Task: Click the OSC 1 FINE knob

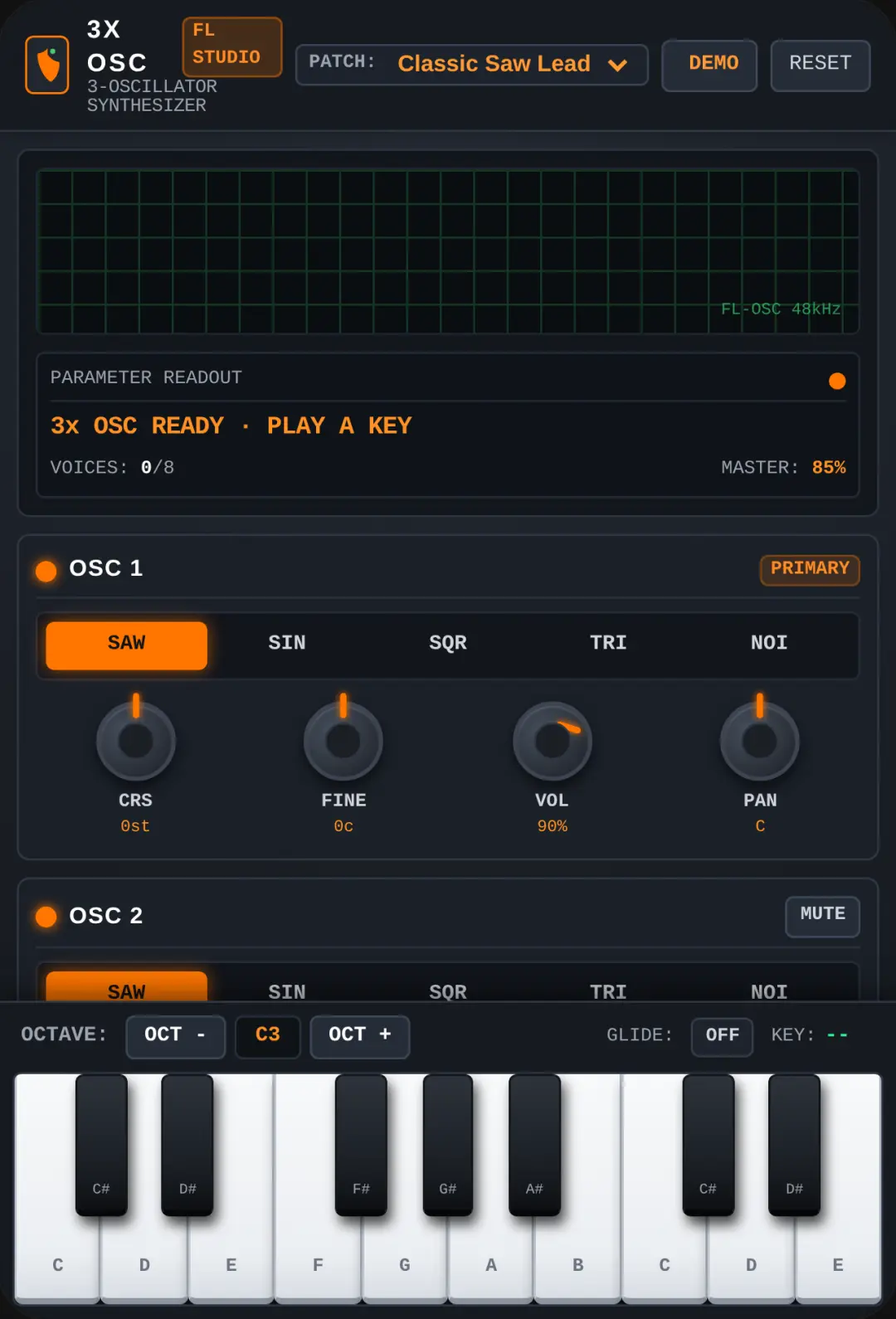Action: tap(343, 740)
